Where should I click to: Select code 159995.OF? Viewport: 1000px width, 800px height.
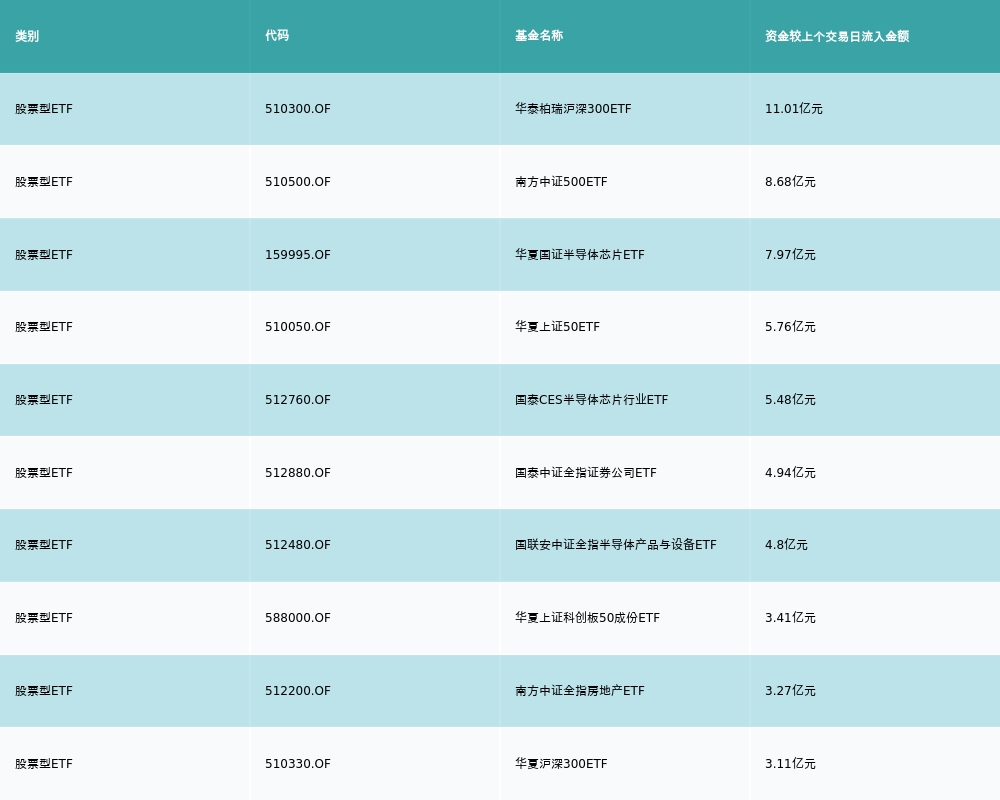pos(298,255)
